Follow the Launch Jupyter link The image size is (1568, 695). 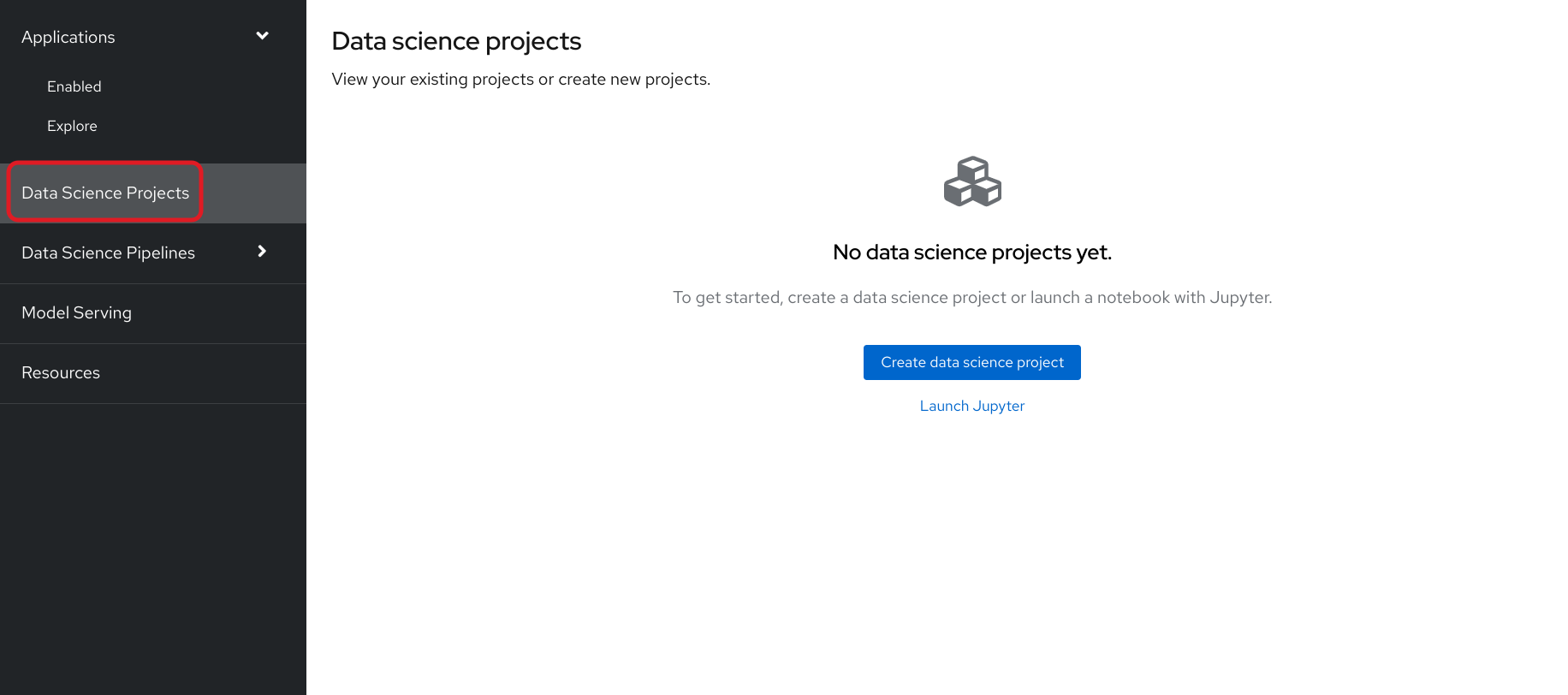971,406
